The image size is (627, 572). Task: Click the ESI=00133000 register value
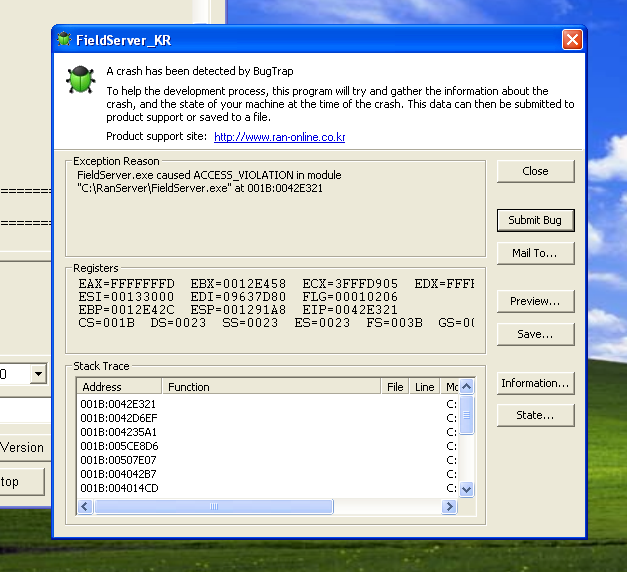click(x=126, y=297)
